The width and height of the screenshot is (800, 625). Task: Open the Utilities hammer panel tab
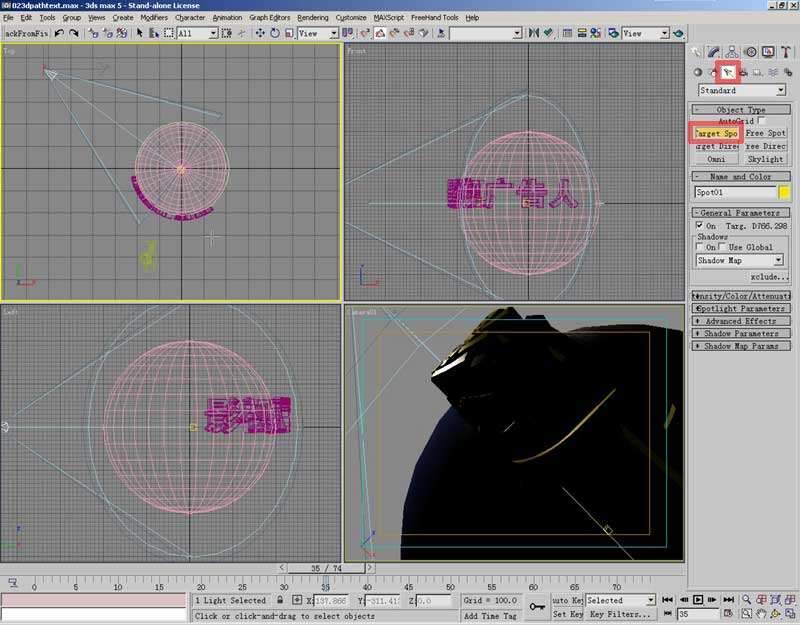click(787, 52)
